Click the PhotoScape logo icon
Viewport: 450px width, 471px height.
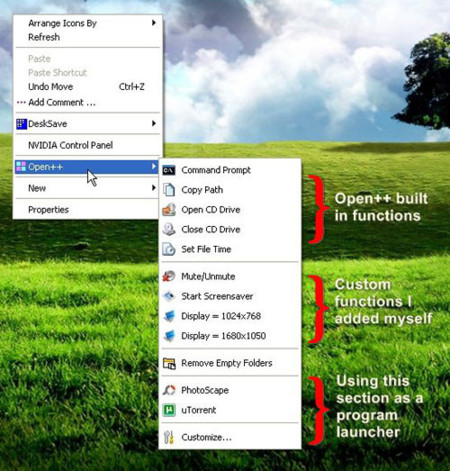[169, 390]
